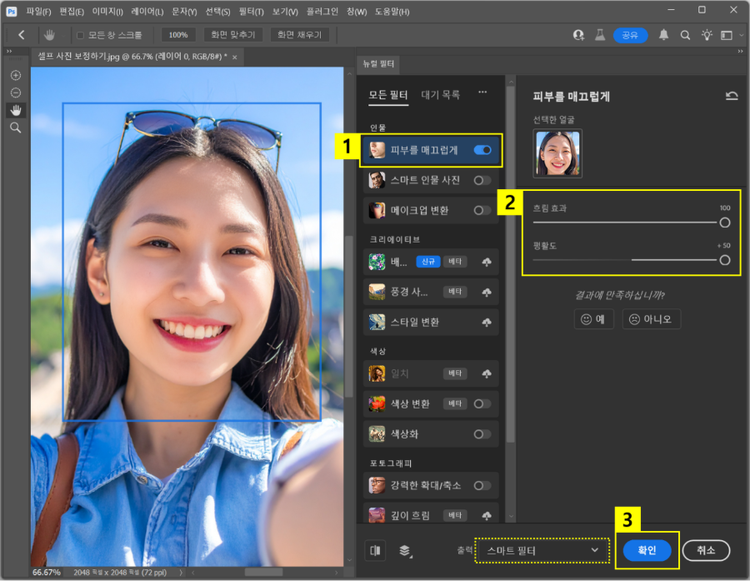Viewport: 750px width, 581px height.
Task: Click the back arrow in options bar
Action: (x=21, y=34)
